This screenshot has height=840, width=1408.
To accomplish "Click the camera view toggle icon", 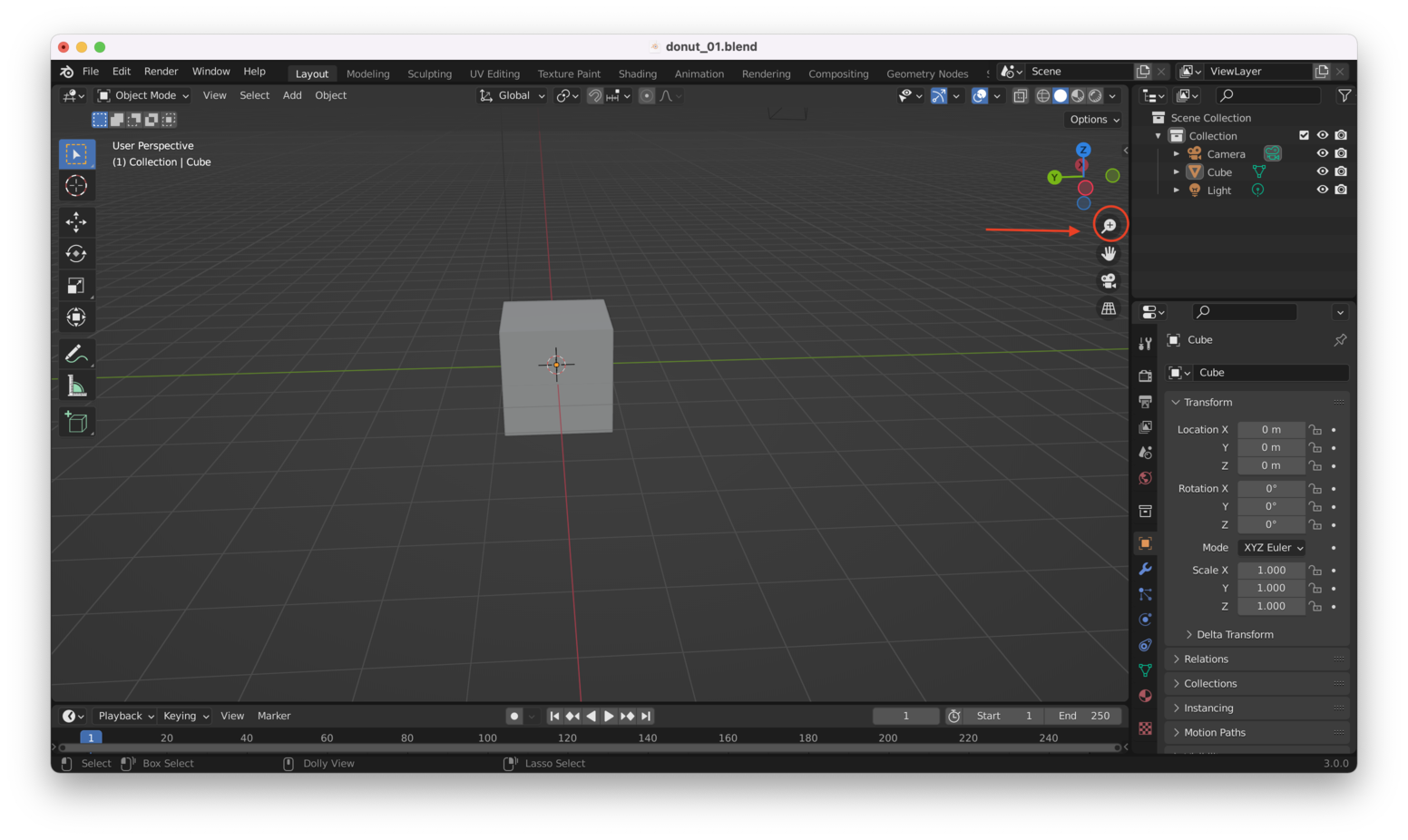I will tap(1109, 281).
